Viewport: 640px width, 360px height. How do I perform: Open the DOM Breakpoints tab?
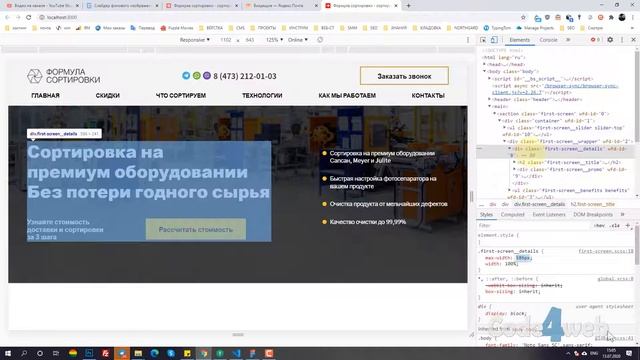click(x=593, y=215)
